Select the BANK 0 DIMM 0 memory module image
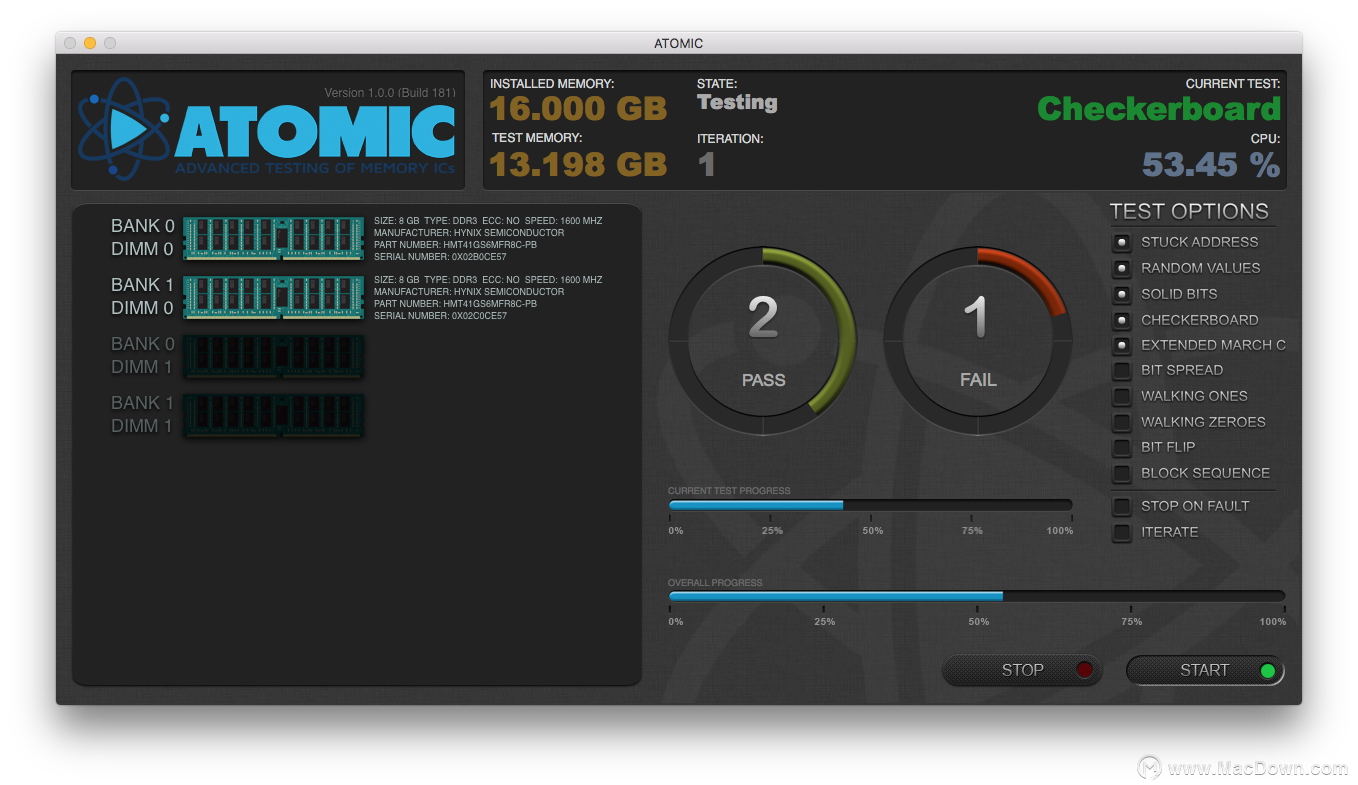Image resolution: width=1358 pixels, height=785 pixels. [273, 238]
